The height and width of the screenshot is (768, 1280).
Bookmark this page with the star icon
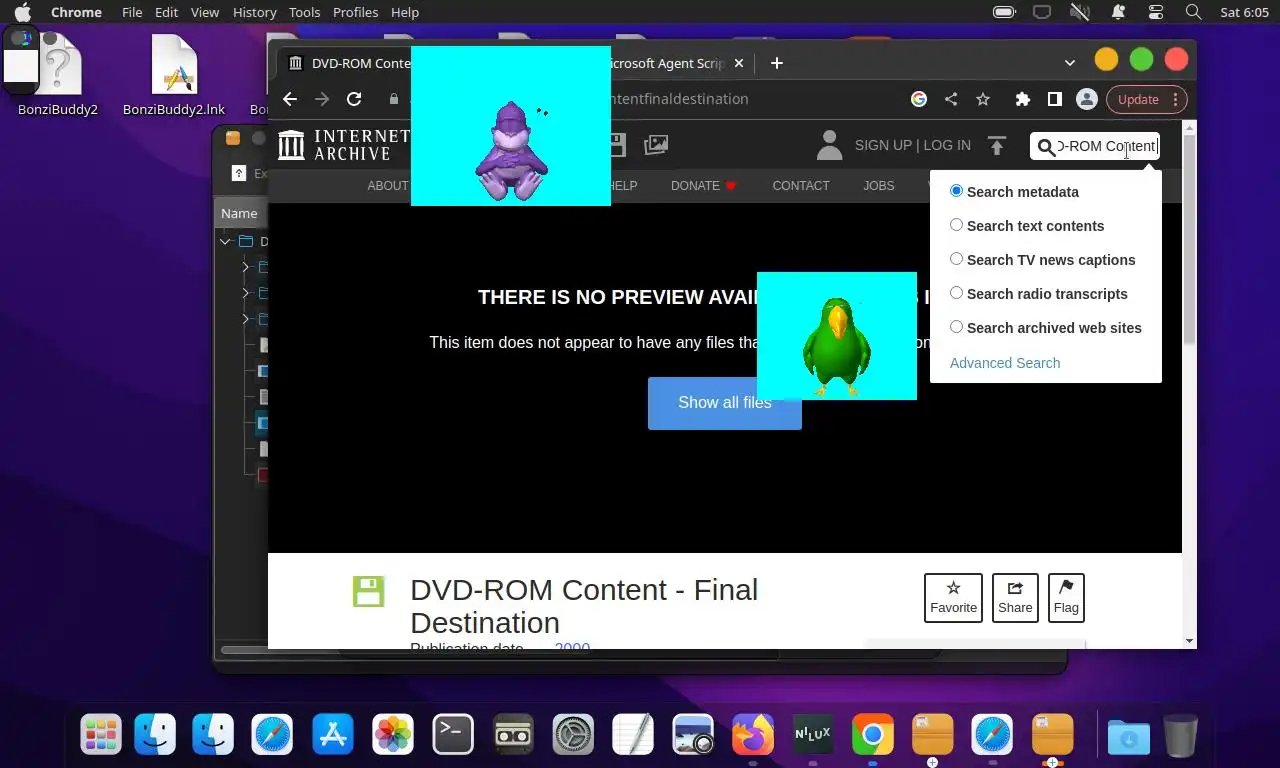pyautogui.click(x=983, y=99)
